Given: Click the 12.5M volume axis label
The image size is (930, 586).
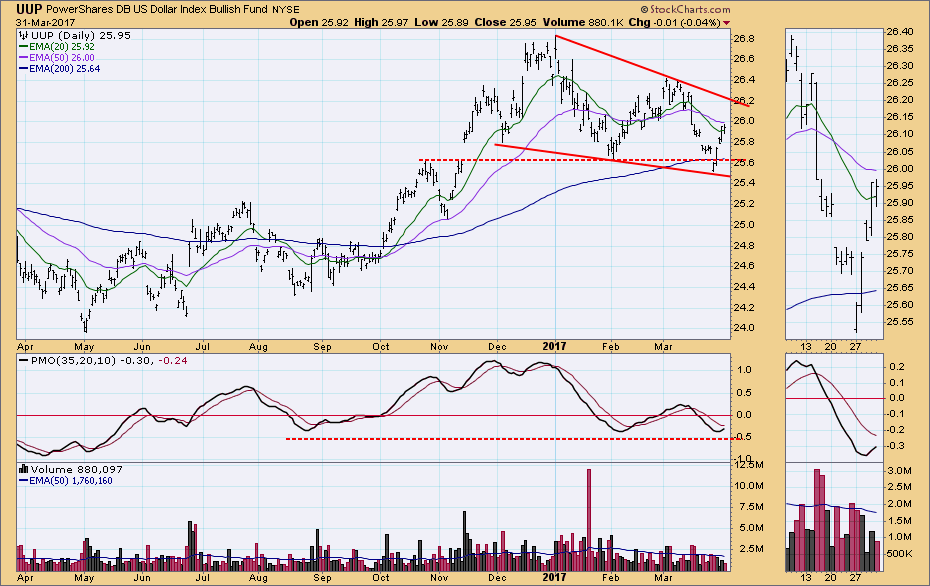Looking at the screenshot, I should tap(749, 465).
